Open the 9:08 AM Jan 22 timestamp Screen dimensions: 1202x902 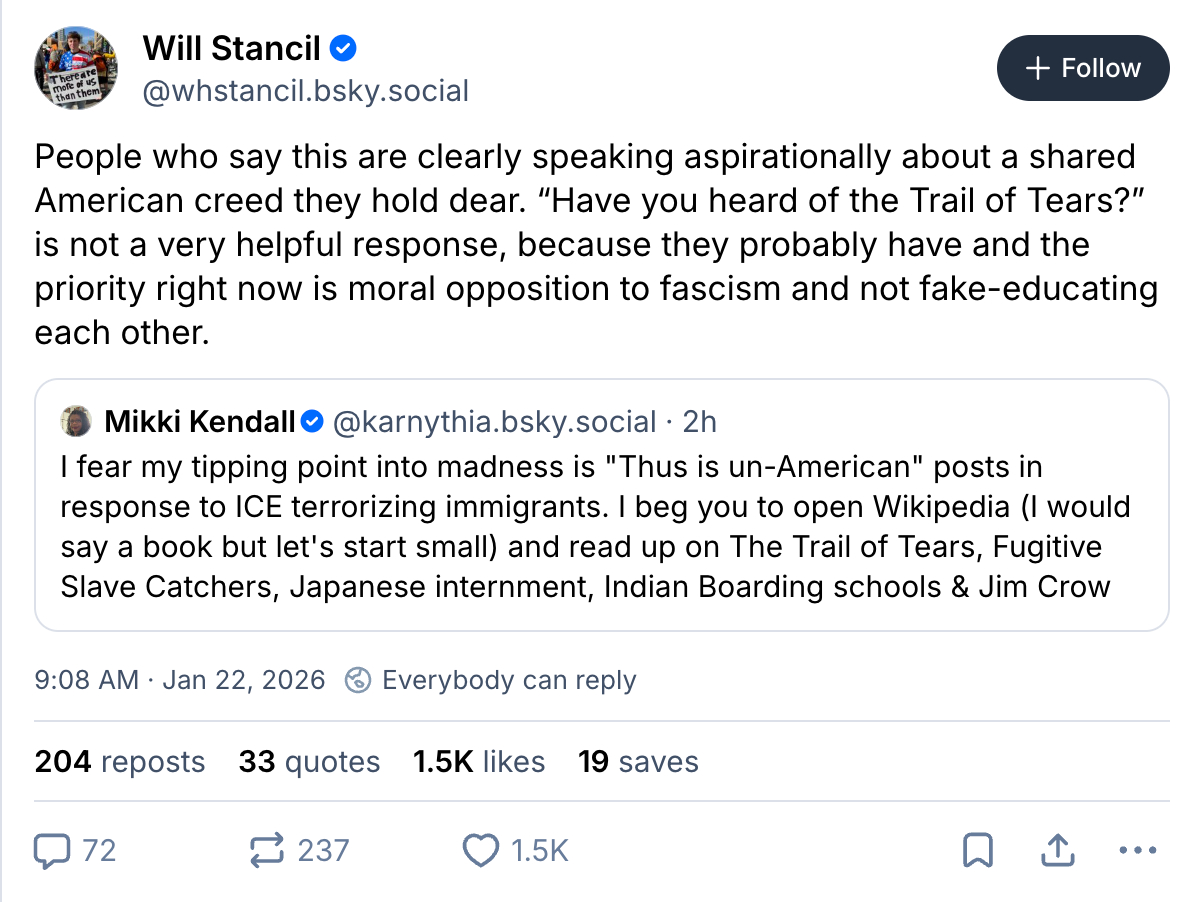180,681
